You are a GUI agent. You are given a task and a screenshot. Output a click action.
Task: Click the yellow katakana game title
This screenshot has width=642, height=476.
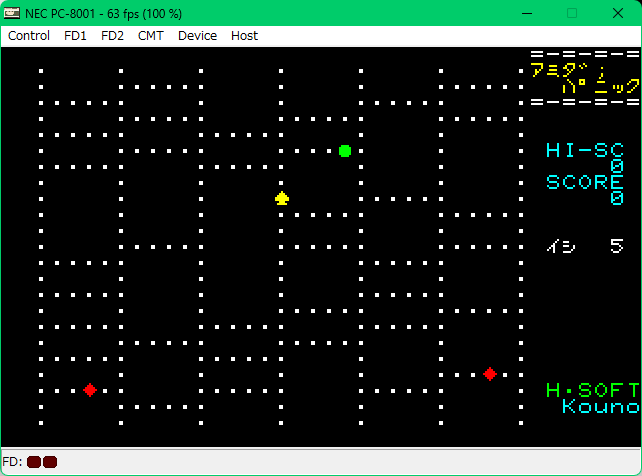coord(585,78)
